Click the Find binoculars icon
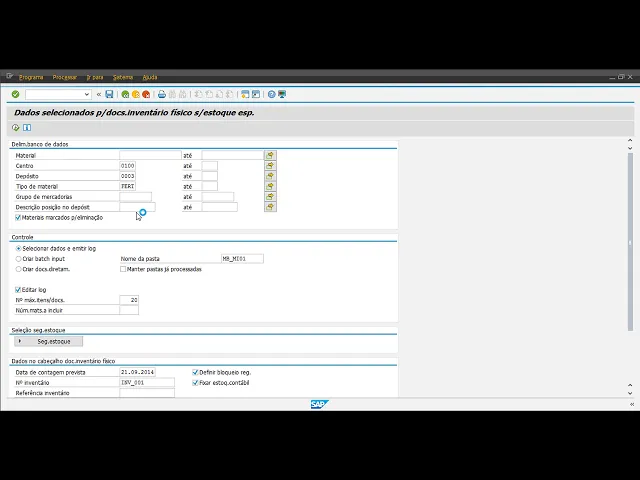The height and width of the screenshot is (480, 640). coord(172,94)
